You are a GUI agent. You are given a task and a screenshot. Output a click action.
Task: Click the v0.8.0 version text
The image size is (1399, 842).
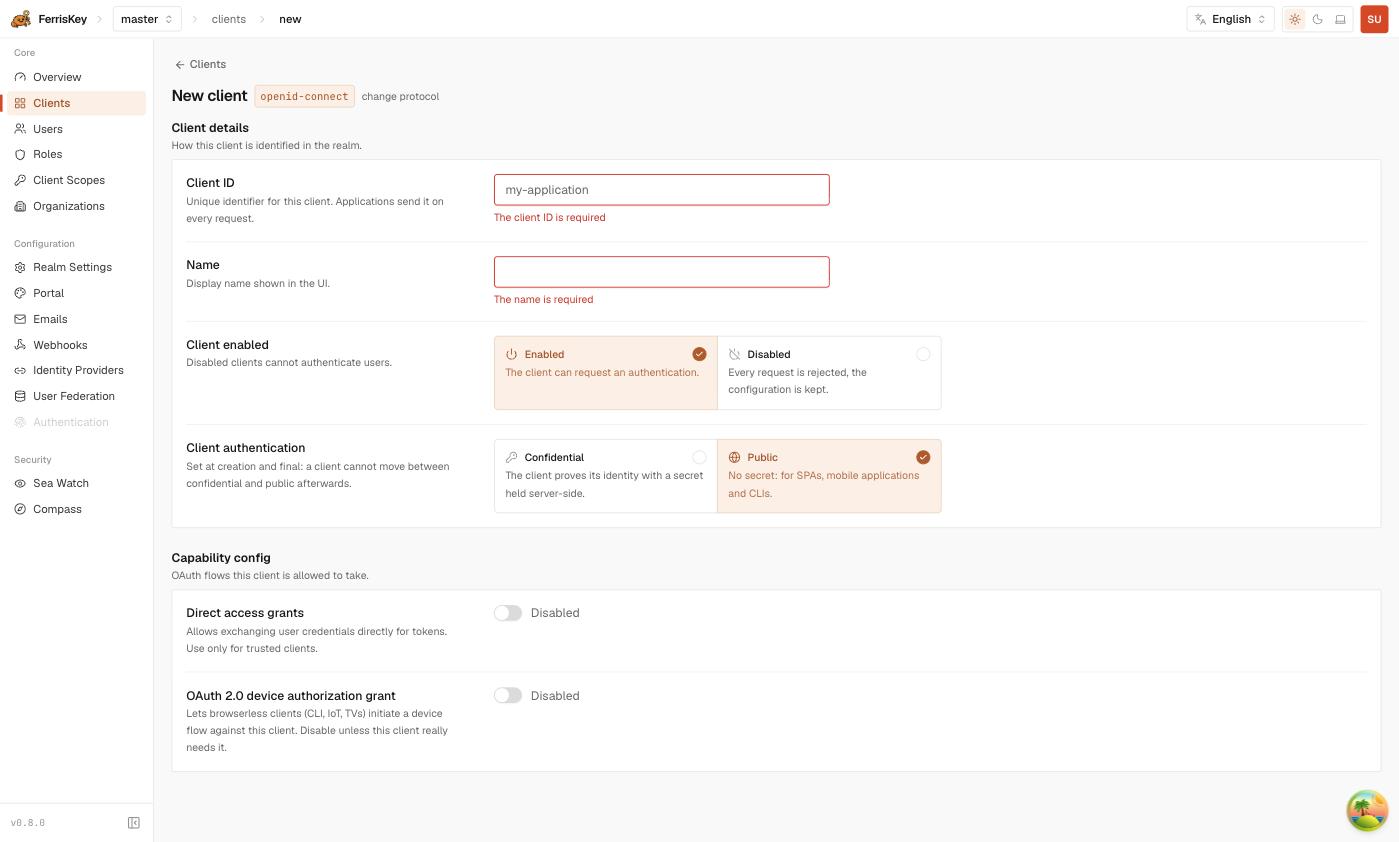(x=28, y=823)
